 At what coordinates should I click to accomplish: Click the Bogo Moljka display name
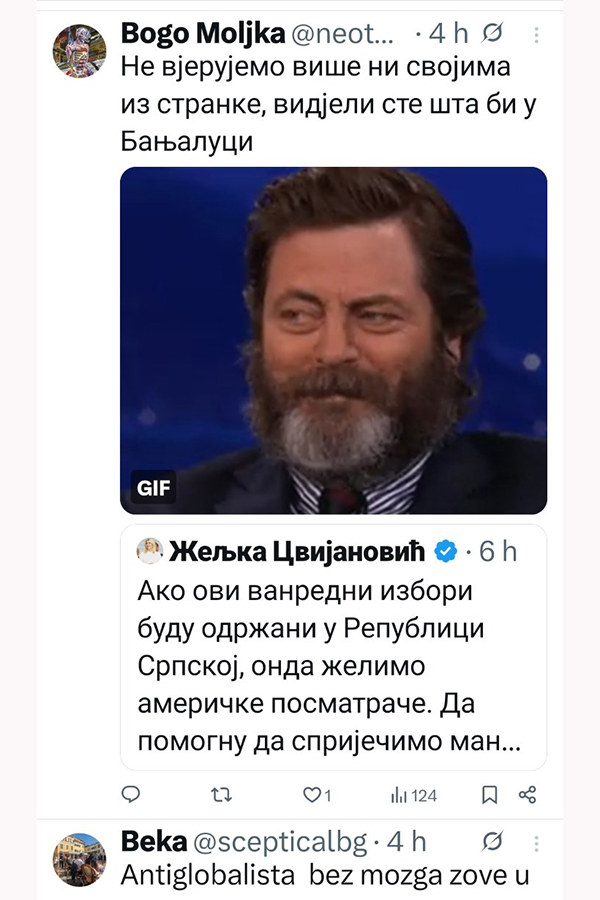pos(200,34)
